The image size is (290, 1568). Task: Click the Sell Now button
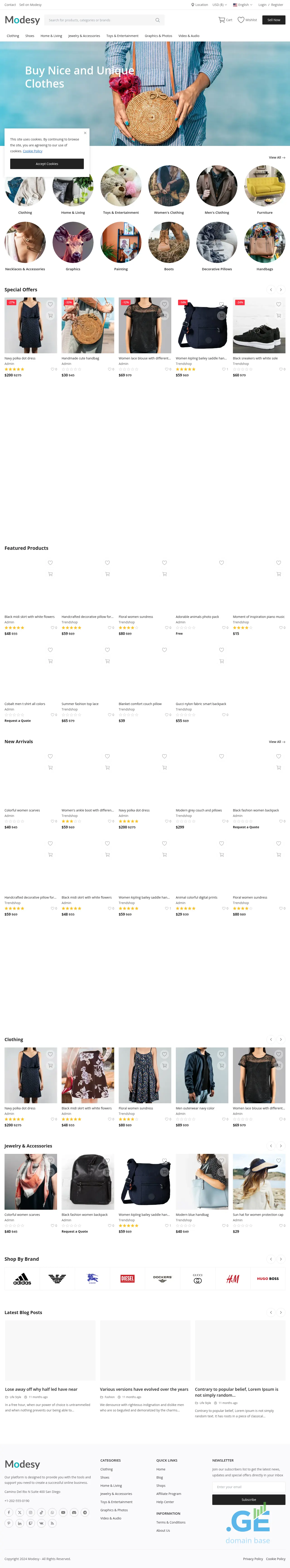[x=274, y=20]
